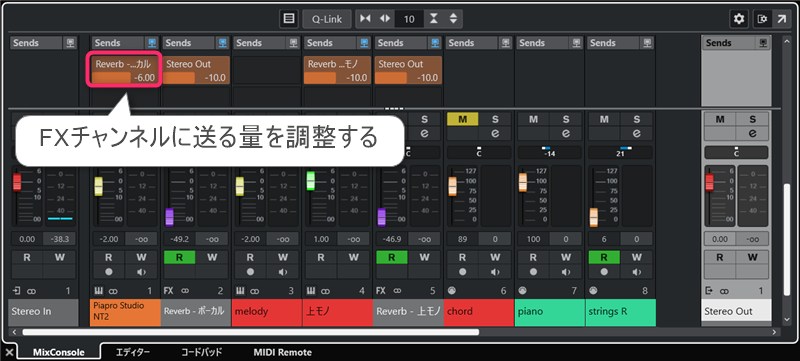Click empty send slot on melody channel
The height and width of the screenshot is (361, 800).
click(x=266, y=70)
